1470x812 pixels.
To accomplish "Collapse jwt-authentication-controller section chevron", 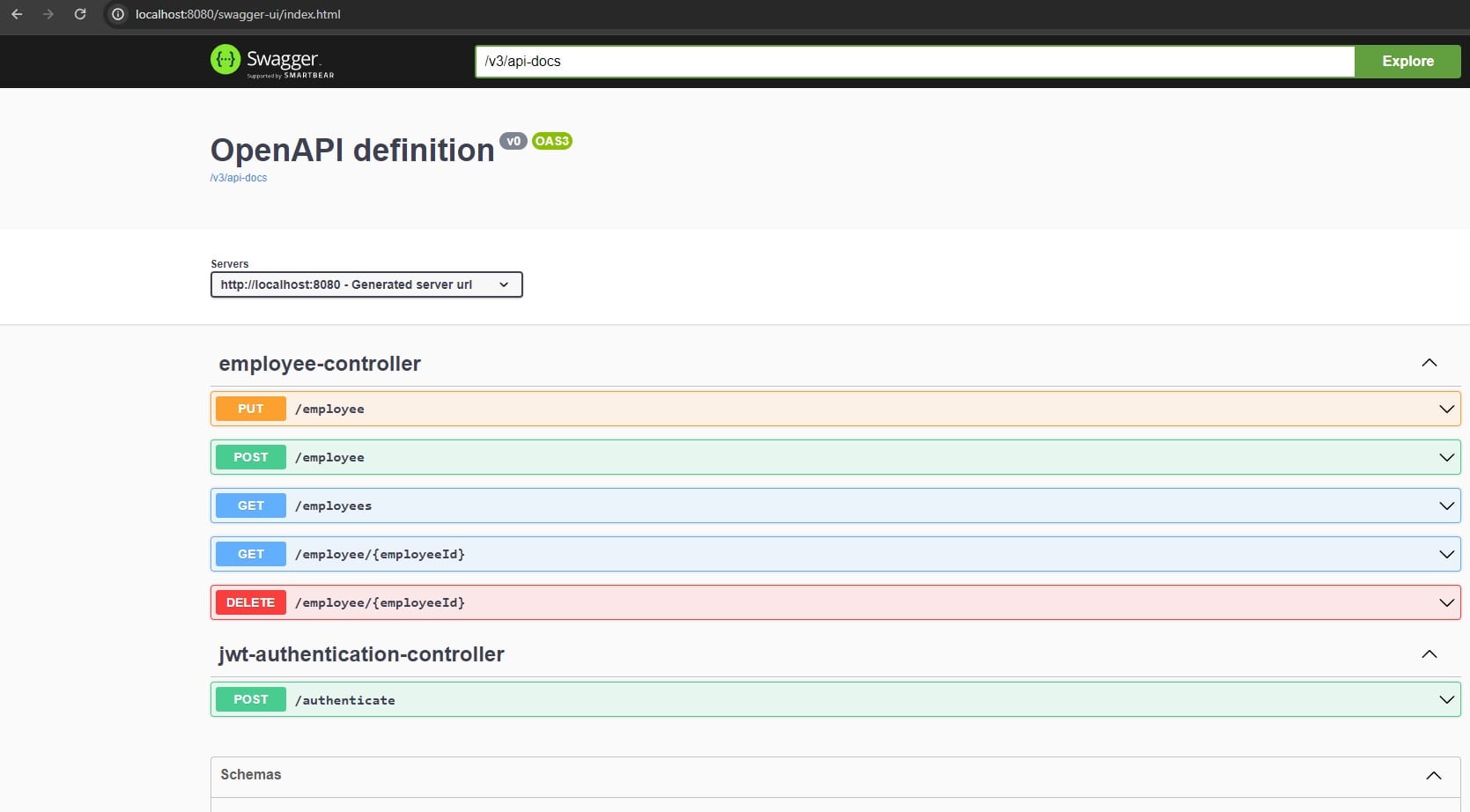I will (1429, 654).
